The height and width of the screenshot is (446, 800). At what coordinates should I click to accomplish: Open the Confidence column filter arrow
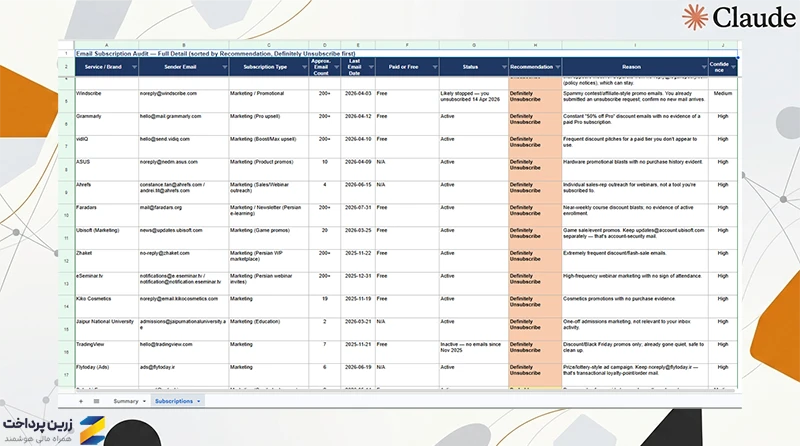(x=733, y=67)
